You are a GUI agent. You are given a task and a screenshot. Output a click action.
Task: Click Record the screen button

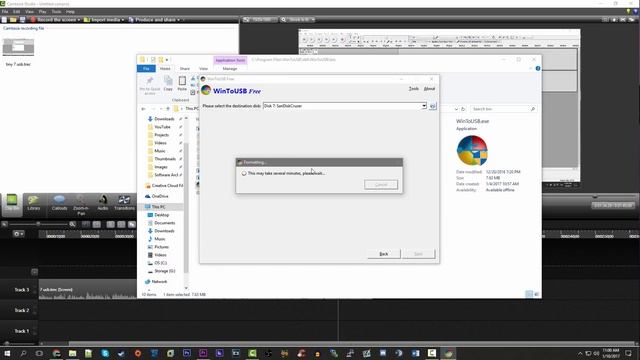56,20
